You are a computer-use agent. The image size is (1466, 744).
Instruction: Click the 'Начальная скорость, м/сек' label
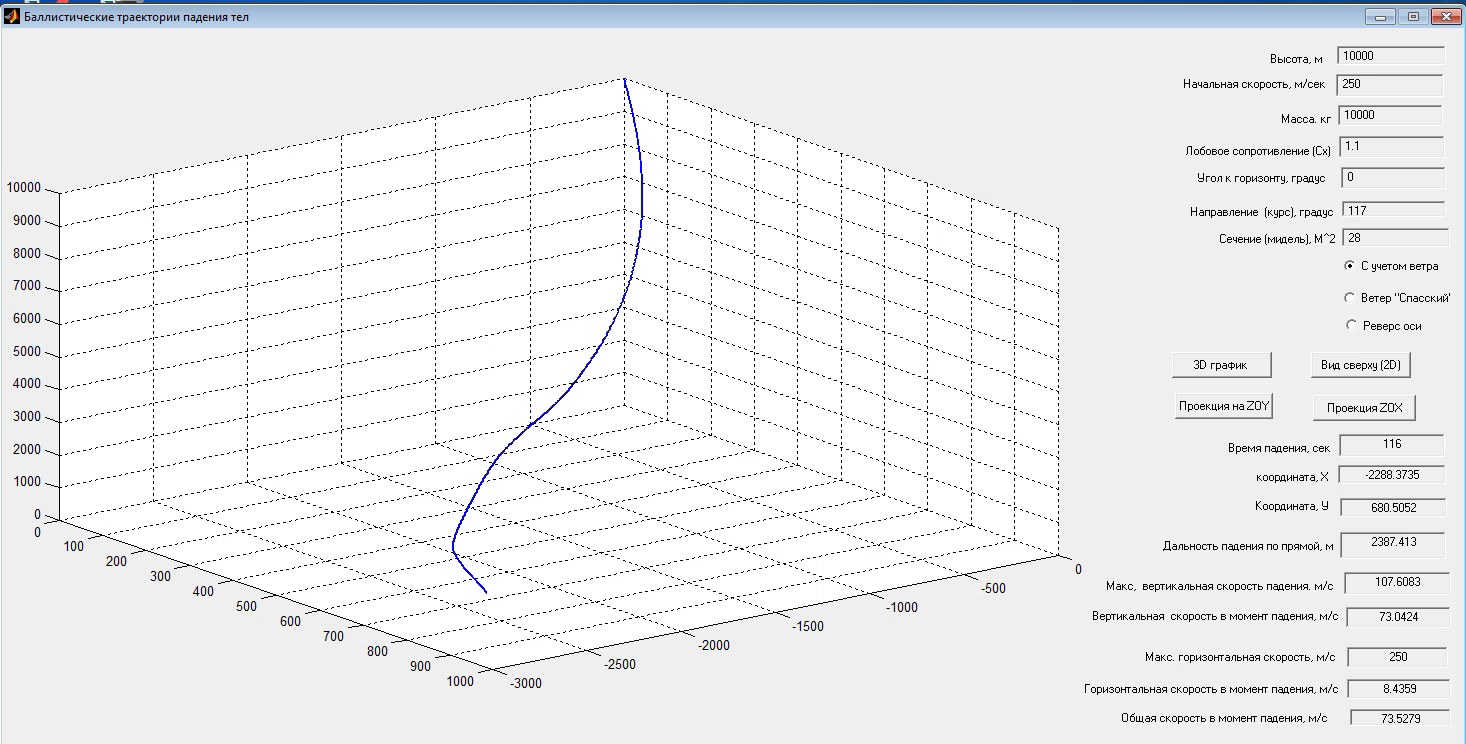pos(1253,85)
